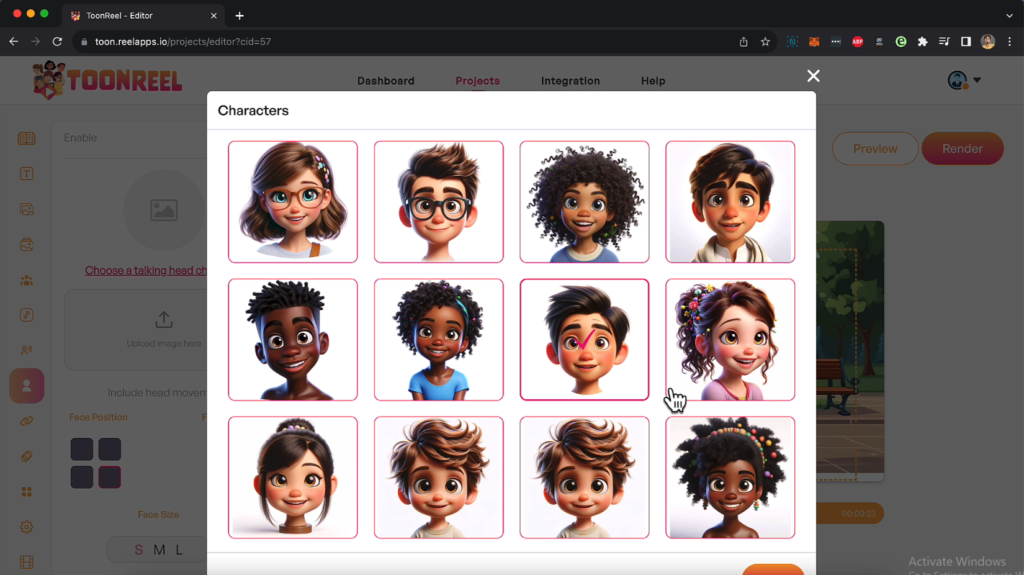
Task: Open the four-dots grid sidebar icon
Action: pos(27,491)
